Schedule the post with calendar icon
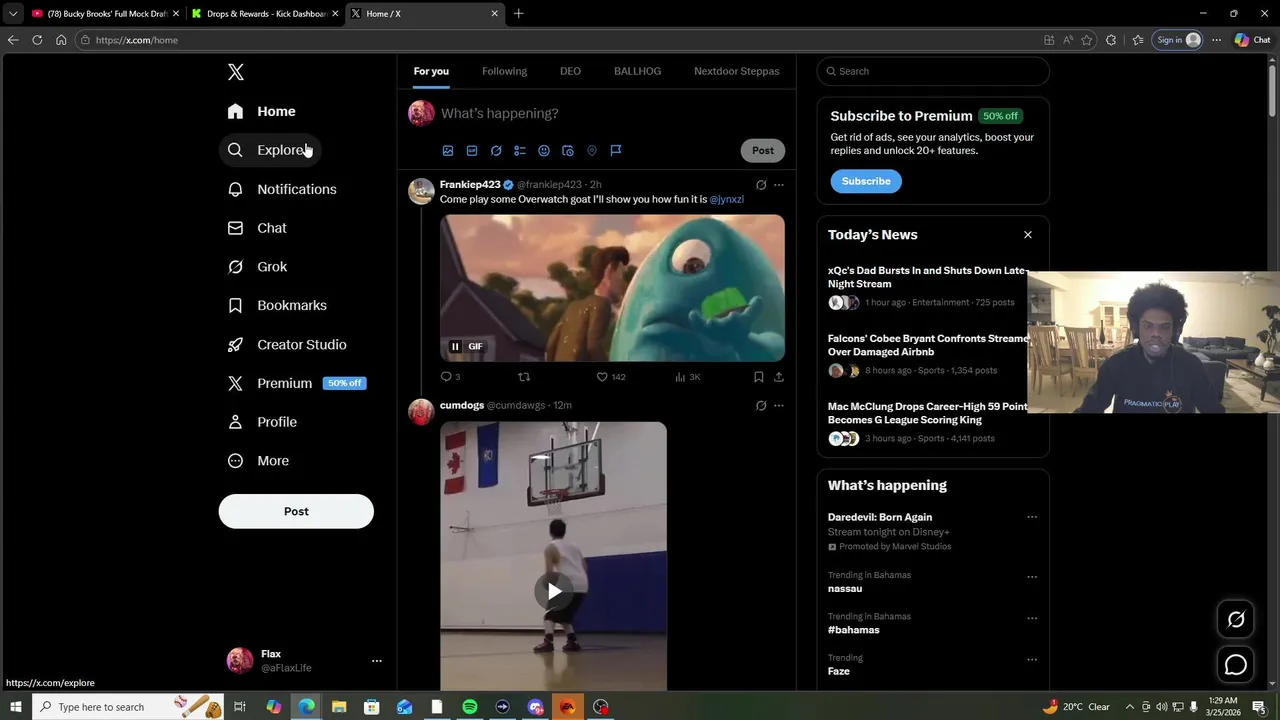 (x=568, y=151)
